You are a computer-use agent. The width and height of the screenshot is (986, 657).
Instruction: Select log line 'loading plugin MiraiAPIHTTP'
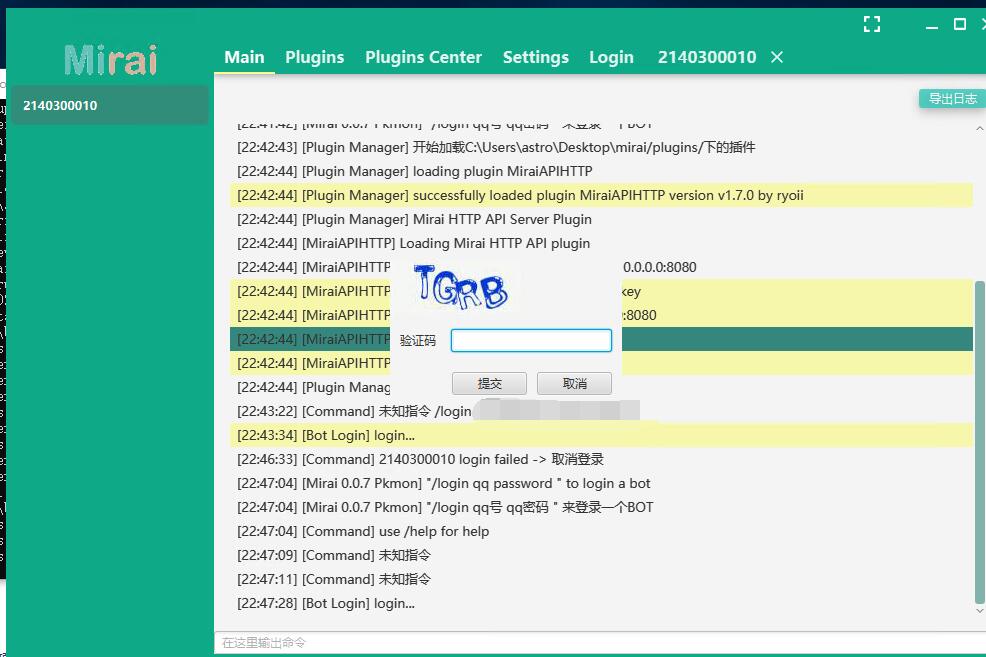pos(601,171)
